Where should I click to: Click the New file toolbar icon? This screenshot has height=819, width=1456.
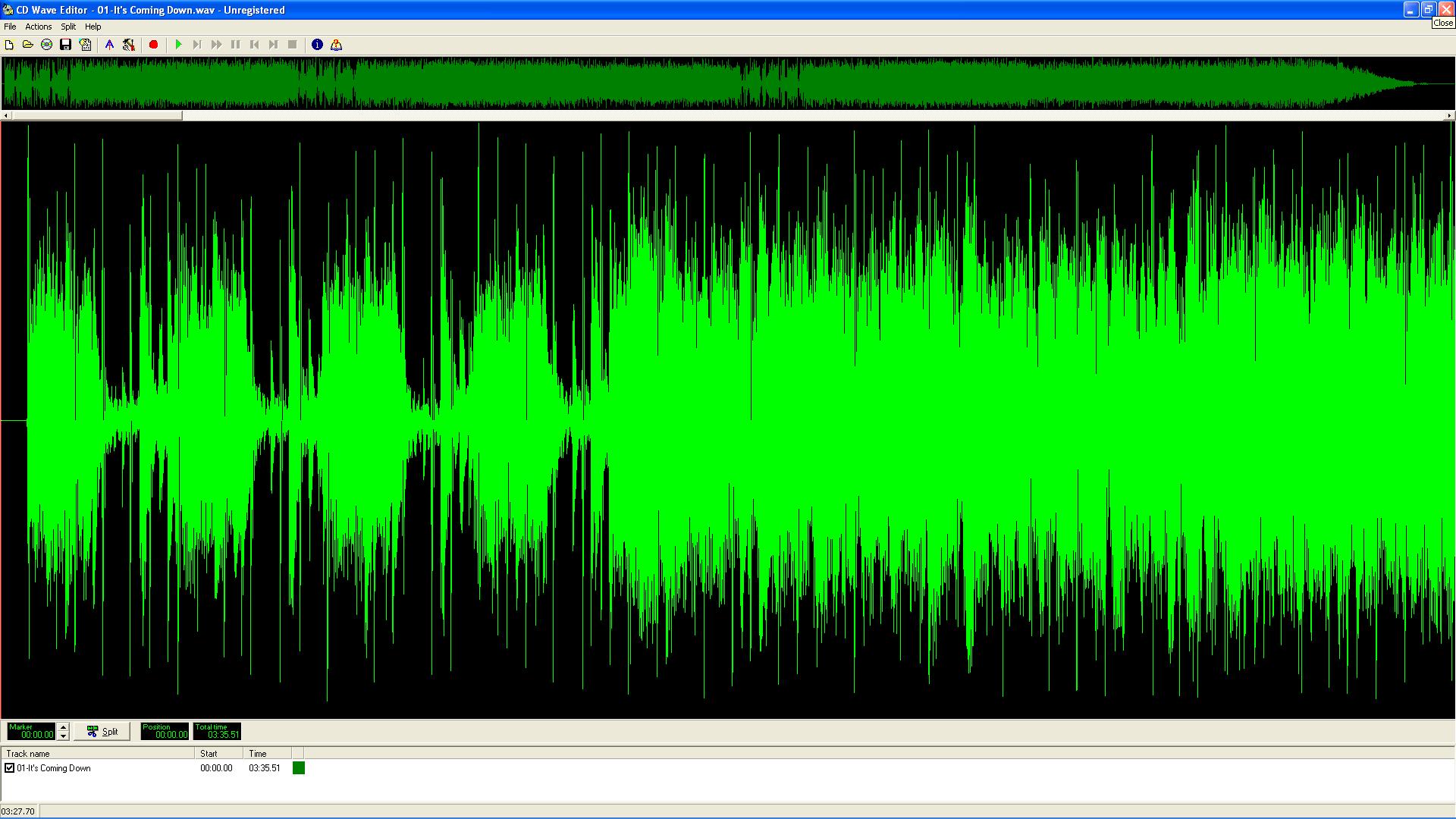pos(9,45)
